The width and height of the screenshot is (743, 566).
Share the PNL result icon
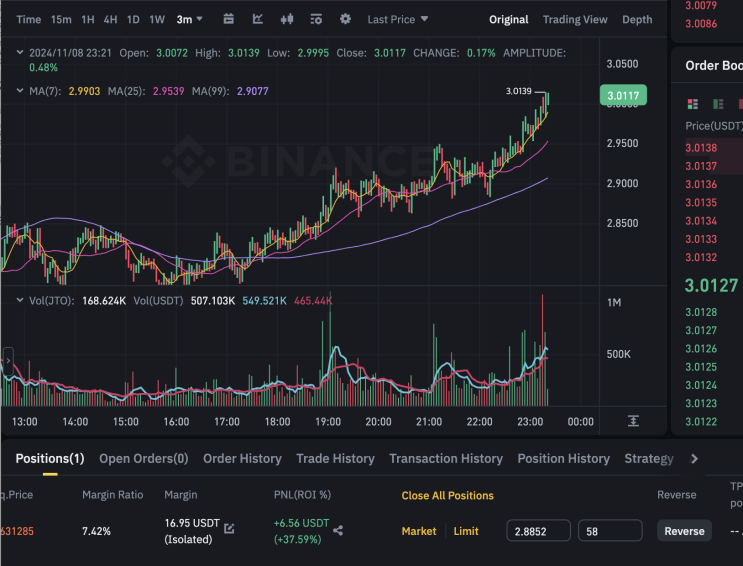[x=338, y=530]
